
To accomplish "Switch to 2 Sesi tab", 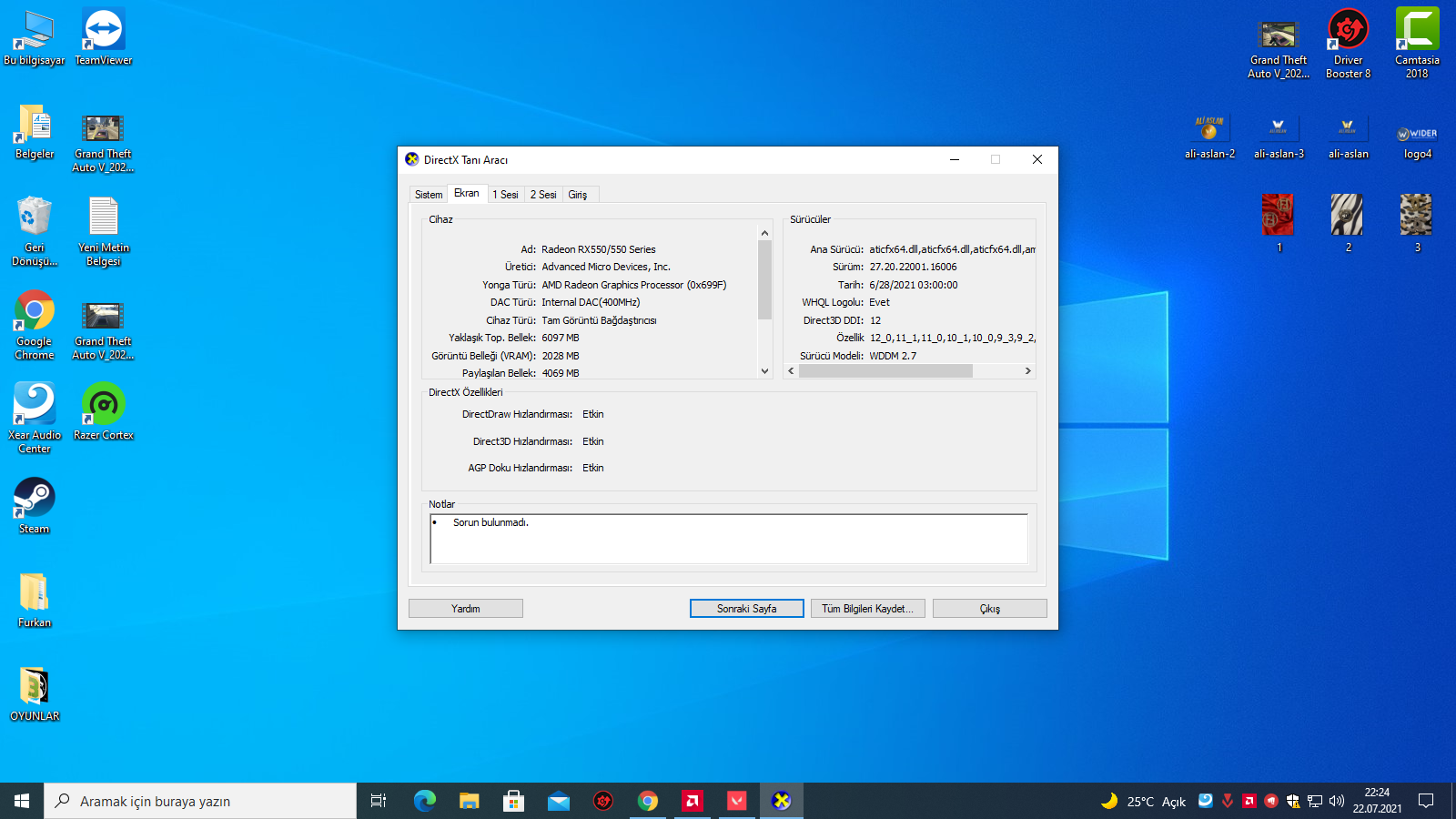I will [x=543, y=195].
